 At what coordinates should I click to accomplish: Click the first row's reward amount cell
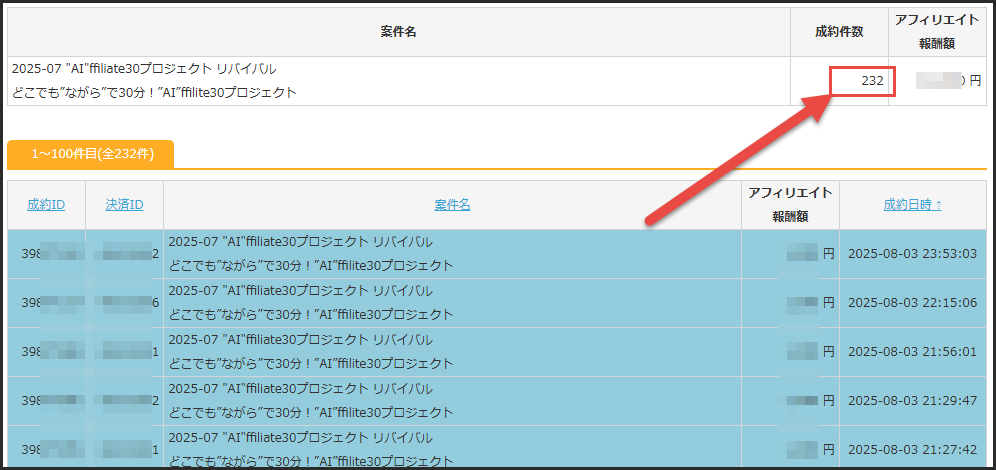(805, 254)
